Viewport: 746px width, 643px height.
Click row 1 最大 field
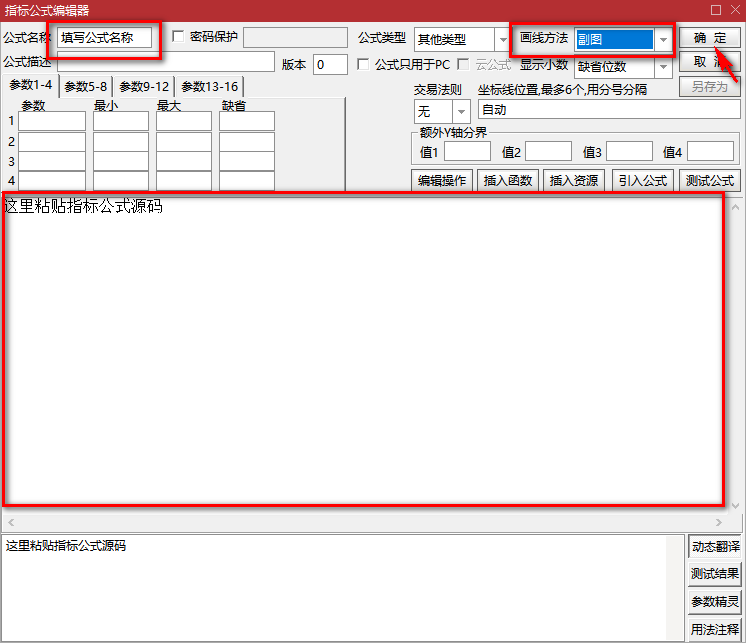pos(184,121)
